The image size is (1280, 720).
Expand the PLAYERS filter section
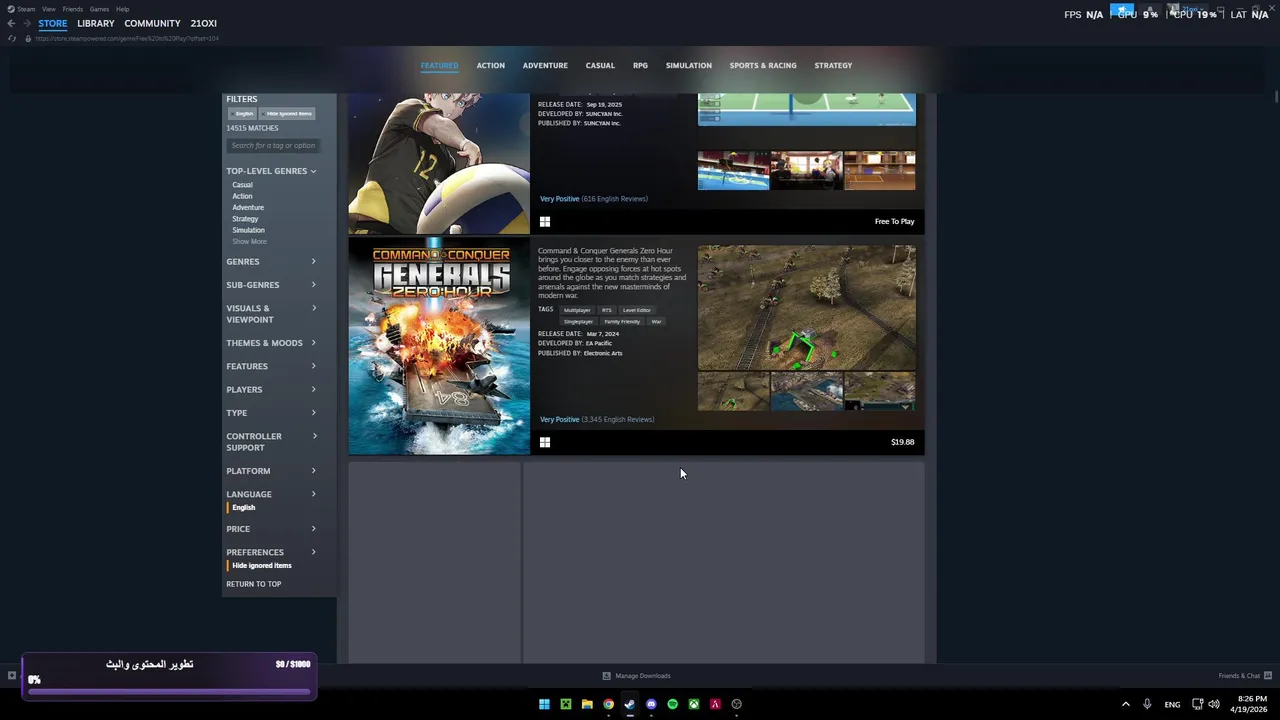[x=271, y=389]
